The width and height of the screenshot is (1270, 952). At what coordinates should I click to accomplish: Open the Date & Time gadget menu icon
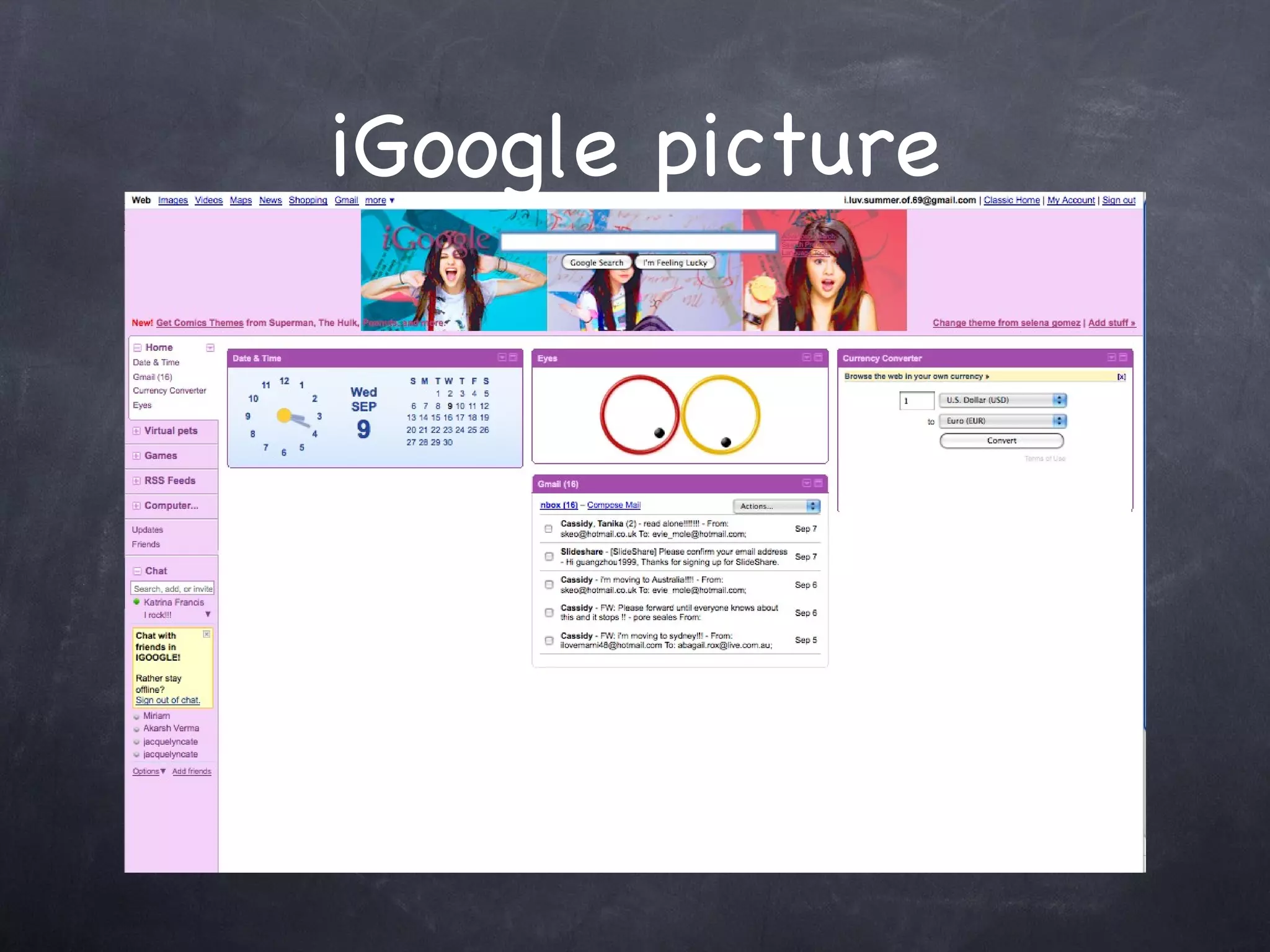coord(502,358)
